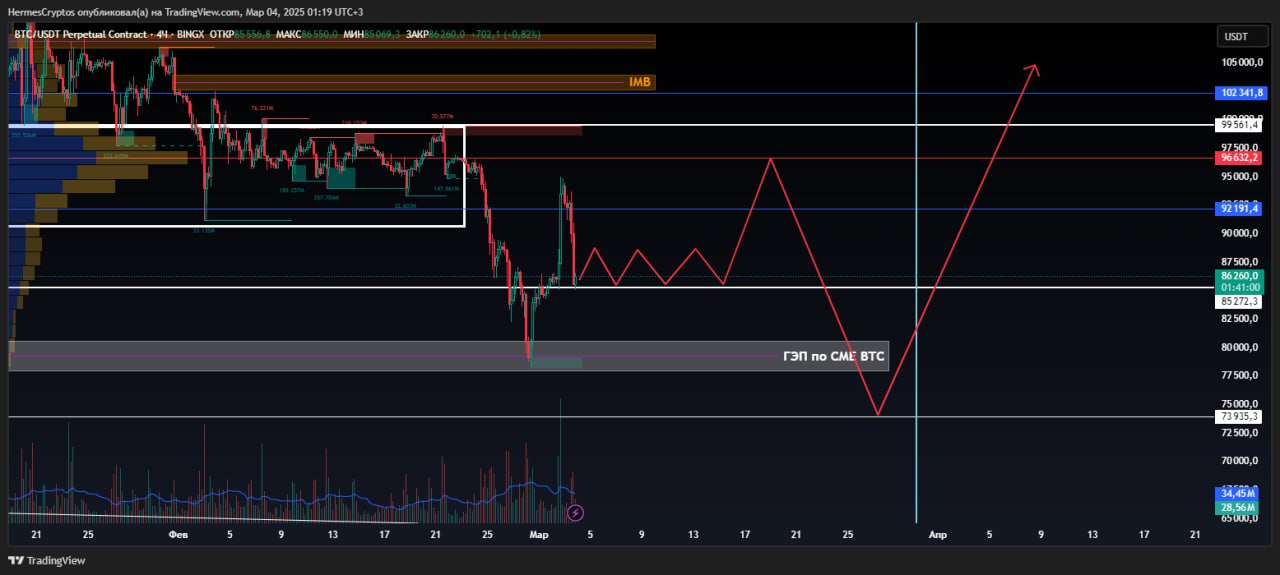Click the 82 500,0 price axis tick
This screenshot has height=575, width=1280.
tap(1241, 319)
